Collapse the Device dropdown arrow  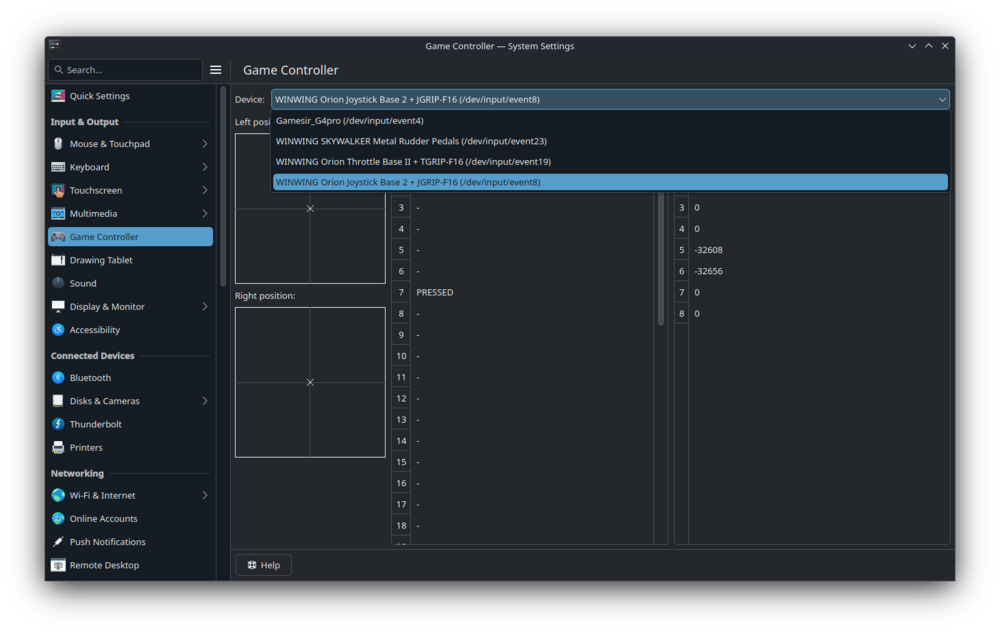tap(941, 100)
